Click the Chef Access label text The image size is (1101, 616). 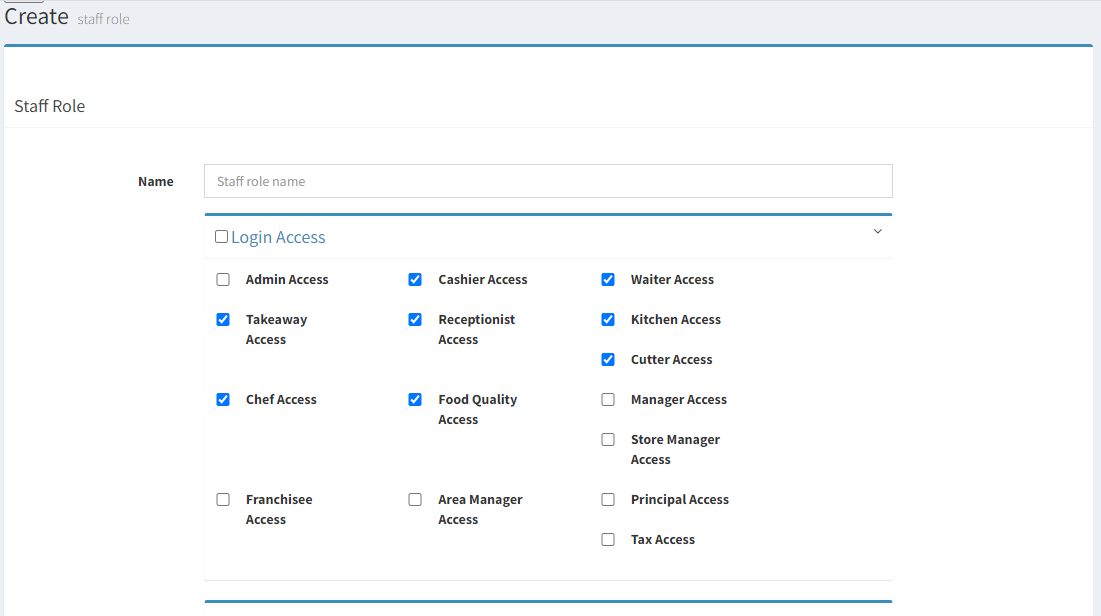[x=281, y=400]
